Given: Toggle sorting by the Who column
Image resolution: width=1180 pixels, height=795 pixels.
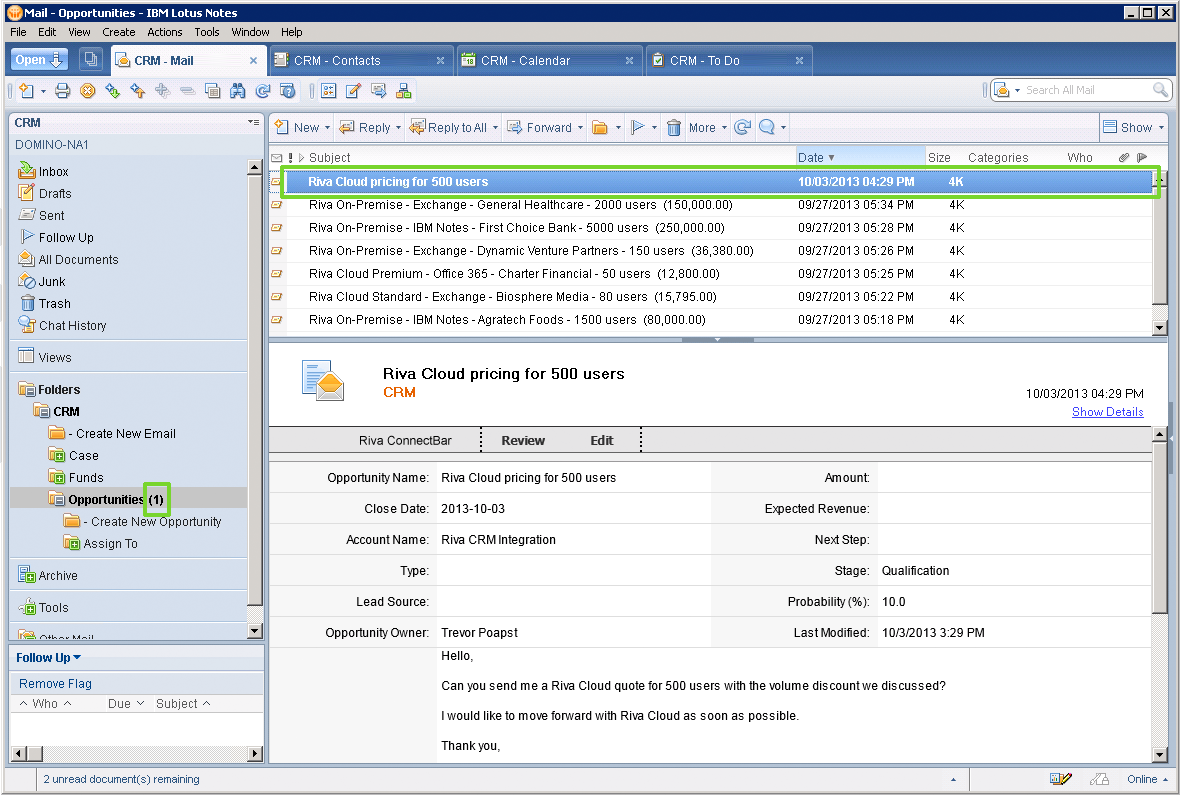Looking at the screenshot, I should pyautogui.click(x=1079, y=157).
